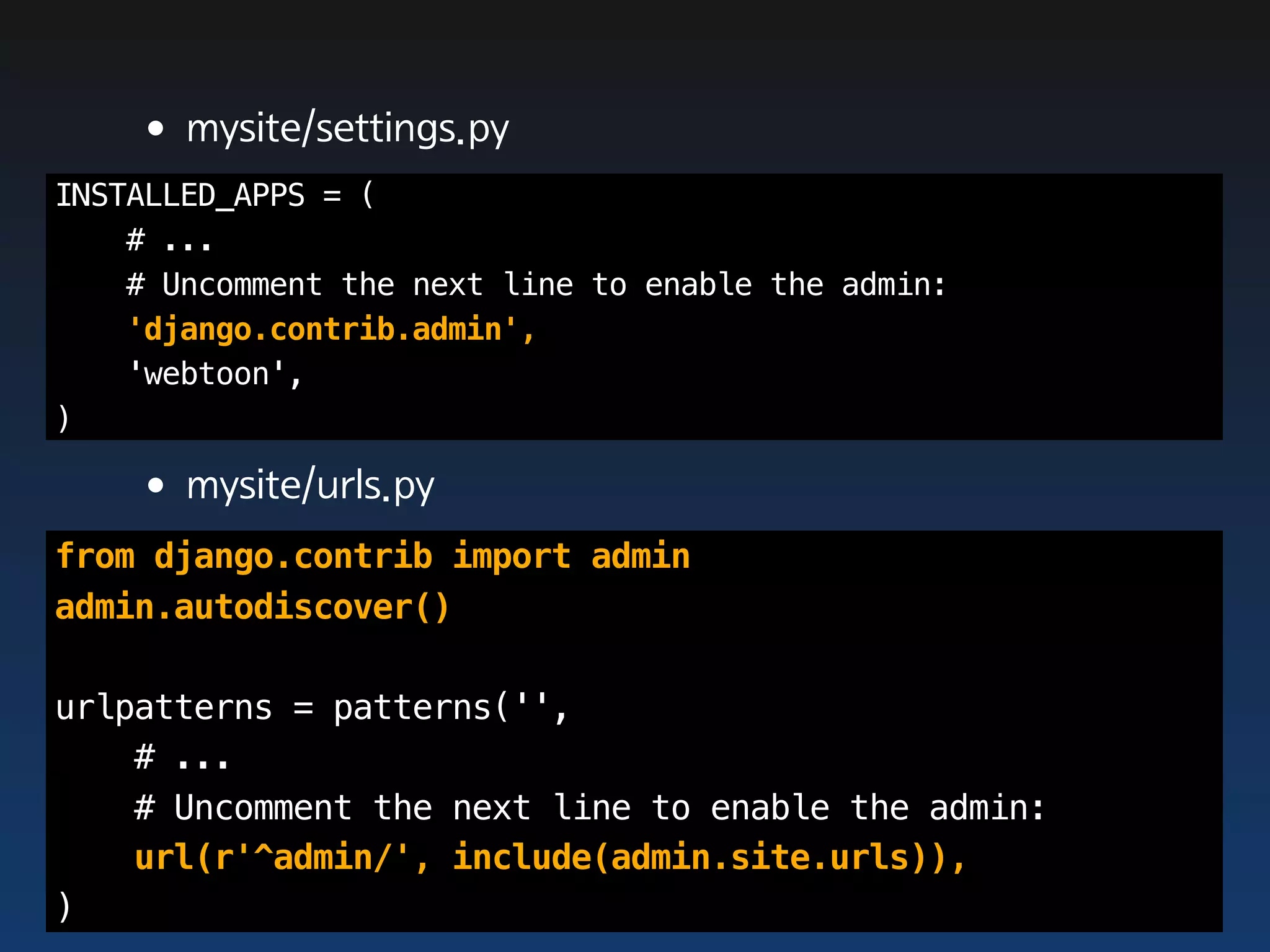Click the urlpatterns = patterns('', line
The height and width of the screenshot is (952, 1270).
pyautogui.click(x=312, y=707)
